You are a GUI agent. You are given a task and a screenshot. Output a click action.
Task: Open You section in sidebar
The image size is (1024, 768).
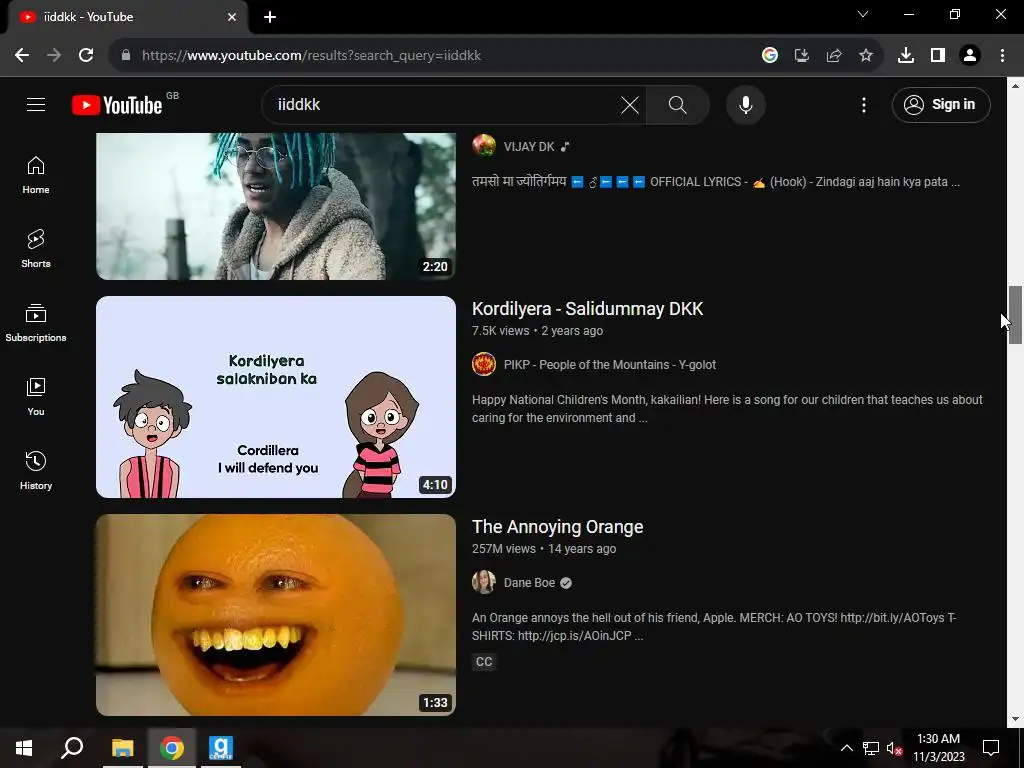(x=36, y=396)
